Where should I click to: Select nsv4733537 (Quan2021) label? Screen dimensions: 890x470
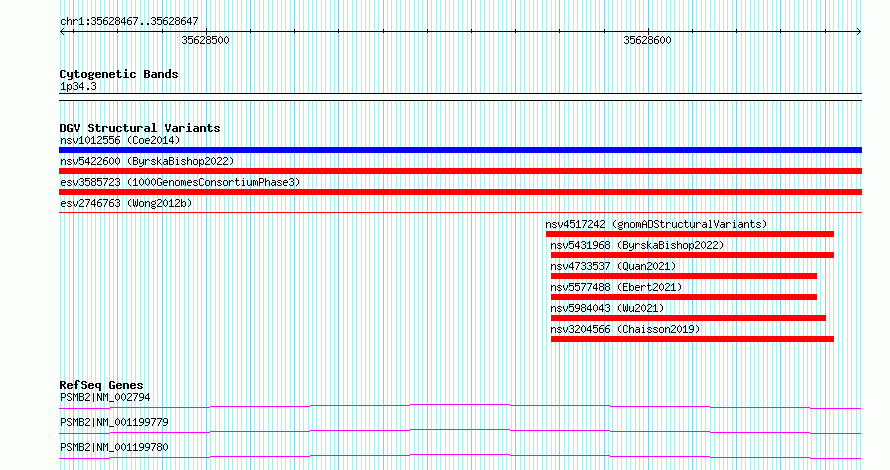(x=613, y=266)
